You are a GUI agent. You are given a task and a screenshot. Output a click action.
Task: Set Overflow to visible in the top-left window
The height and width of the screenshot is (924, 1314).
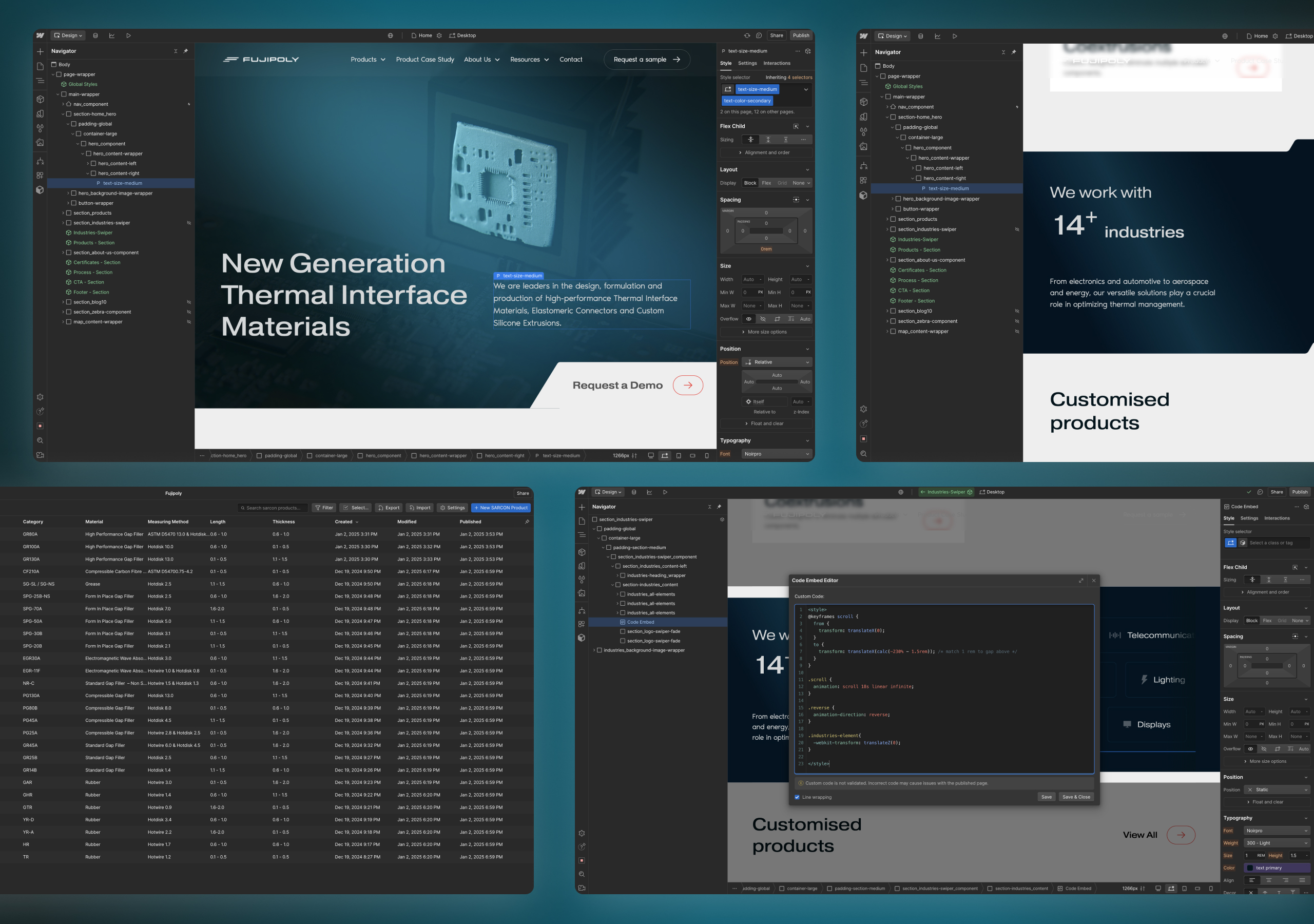coord(748,319)
